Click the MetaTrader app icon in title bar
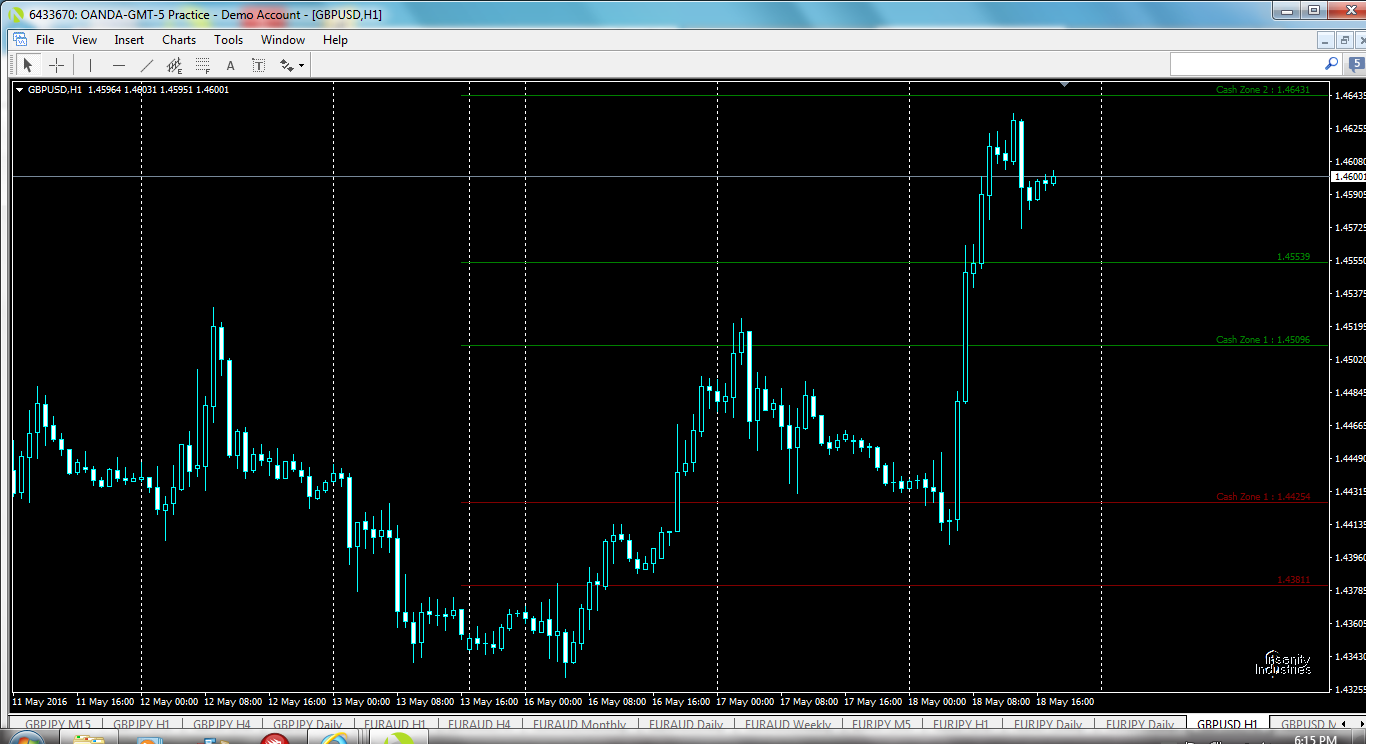The image size is (1382, 744). click(16, 14)
